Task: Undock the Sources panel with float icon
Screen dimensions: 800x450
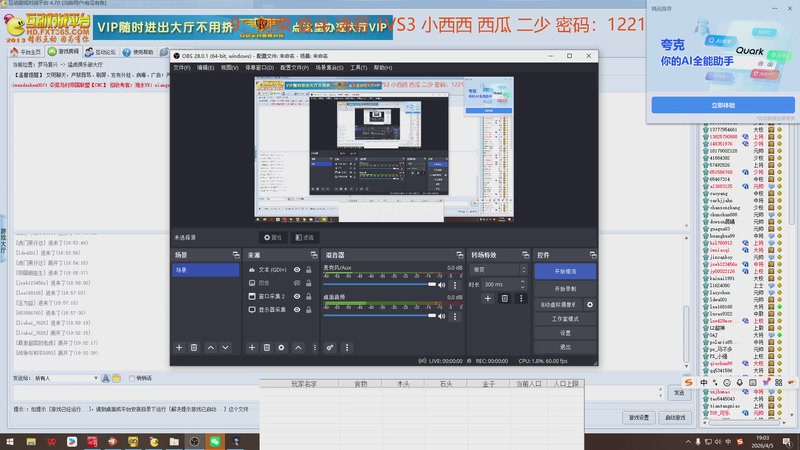Action: pyautogui.click(x=314, y=255)
